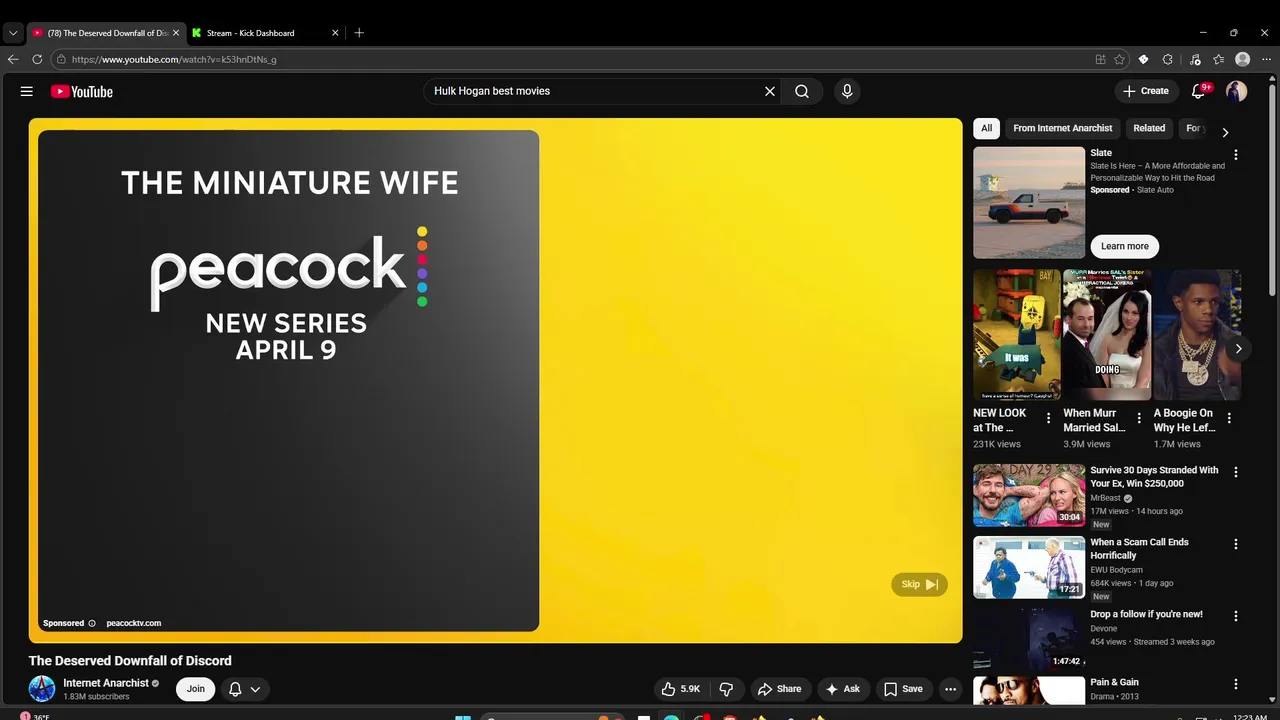Select the From Internet Anarchist chip
This screenshot has height=720, width=1280.
[x=1062, y=128]
